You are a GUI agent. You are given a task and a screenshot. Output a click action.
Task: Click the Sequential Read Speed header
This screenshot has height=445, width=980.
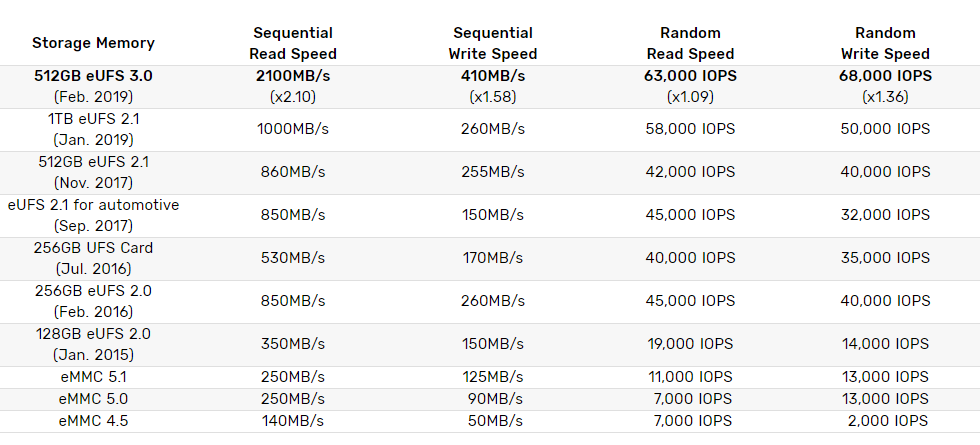(x=293, y=44)
